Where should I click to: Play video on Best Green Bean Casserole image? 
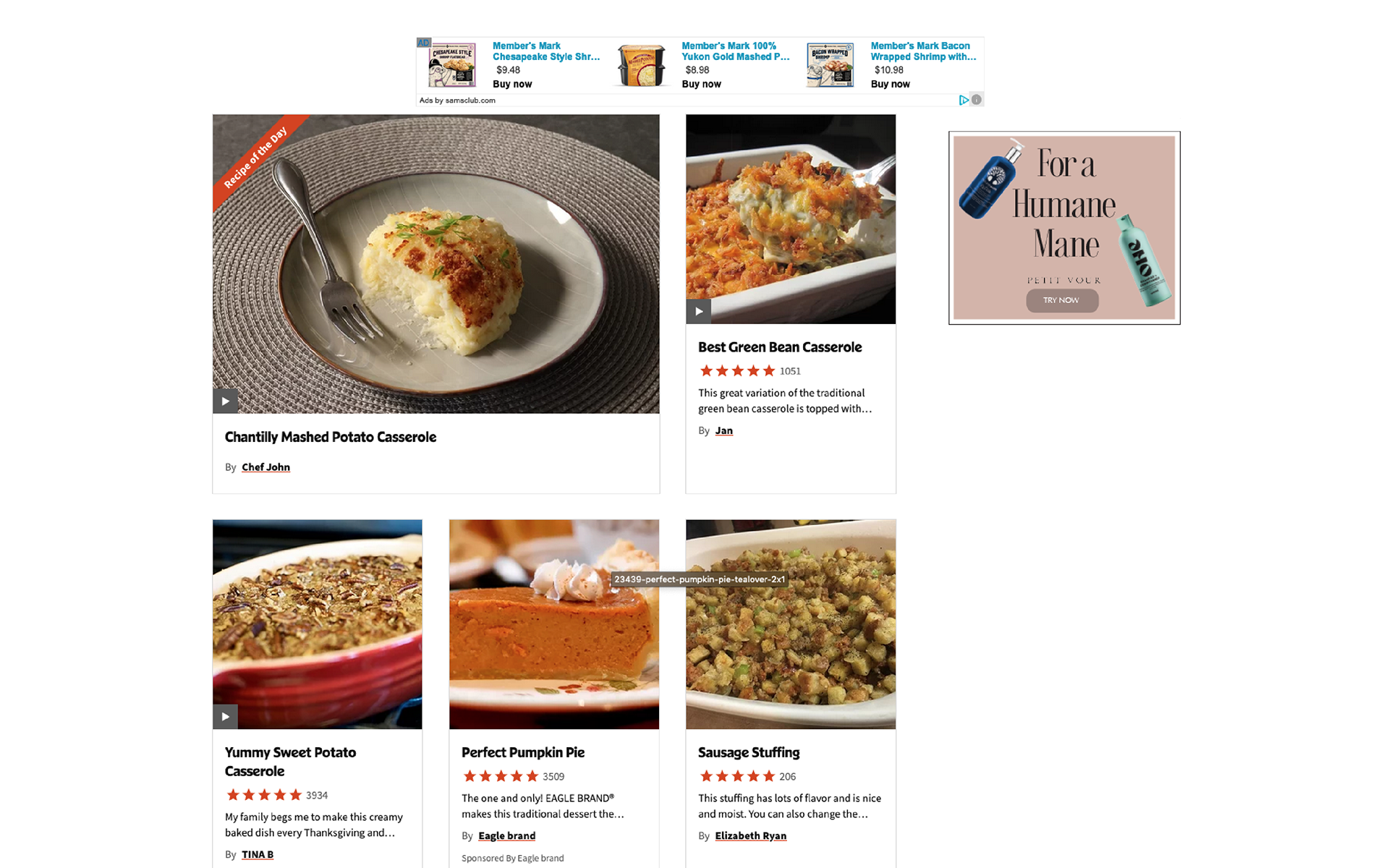click(x=698, y=311)
